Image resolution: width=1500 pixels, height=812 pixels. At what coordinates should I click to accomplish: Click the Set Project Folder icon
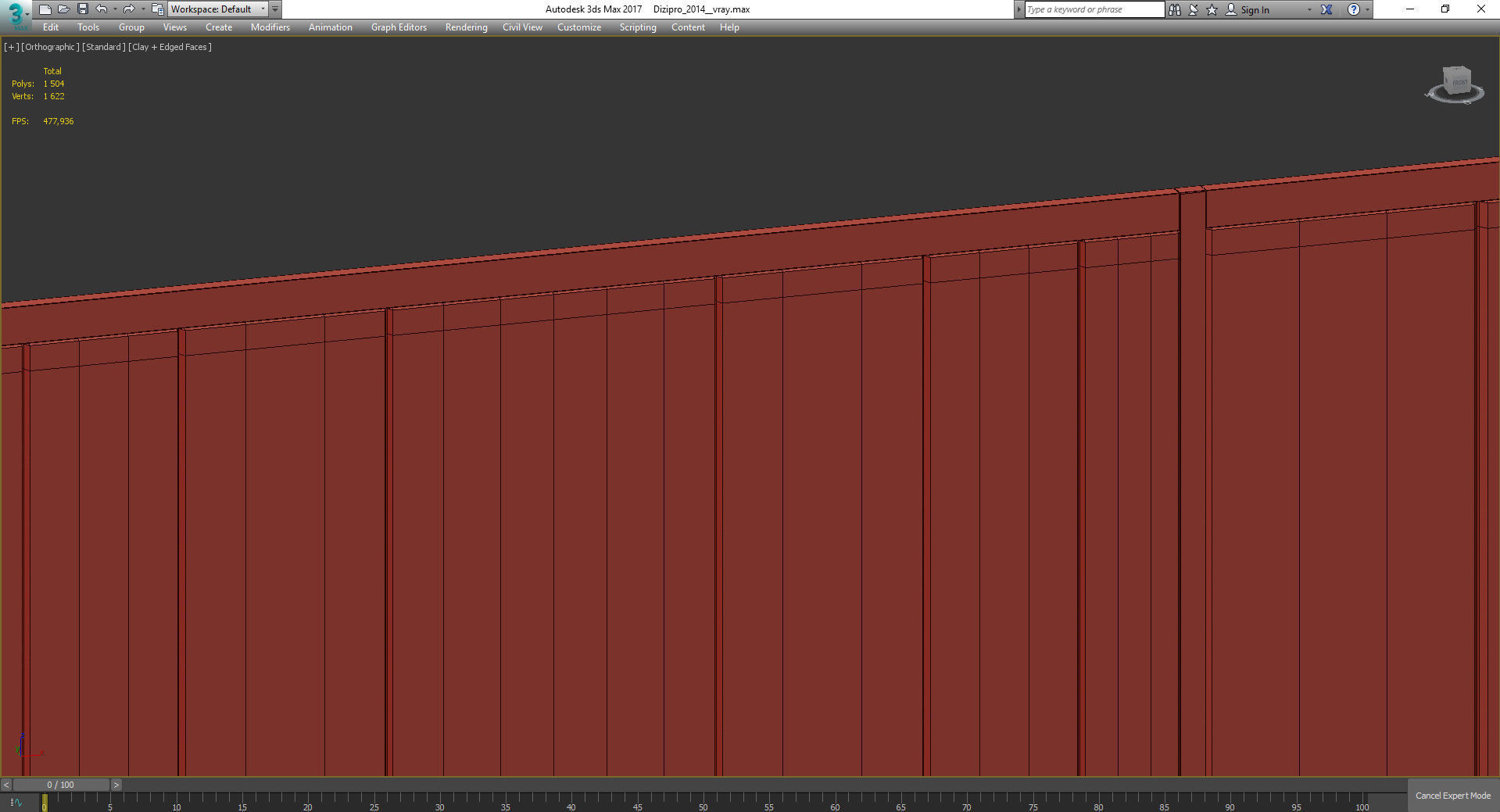[157, 9]
